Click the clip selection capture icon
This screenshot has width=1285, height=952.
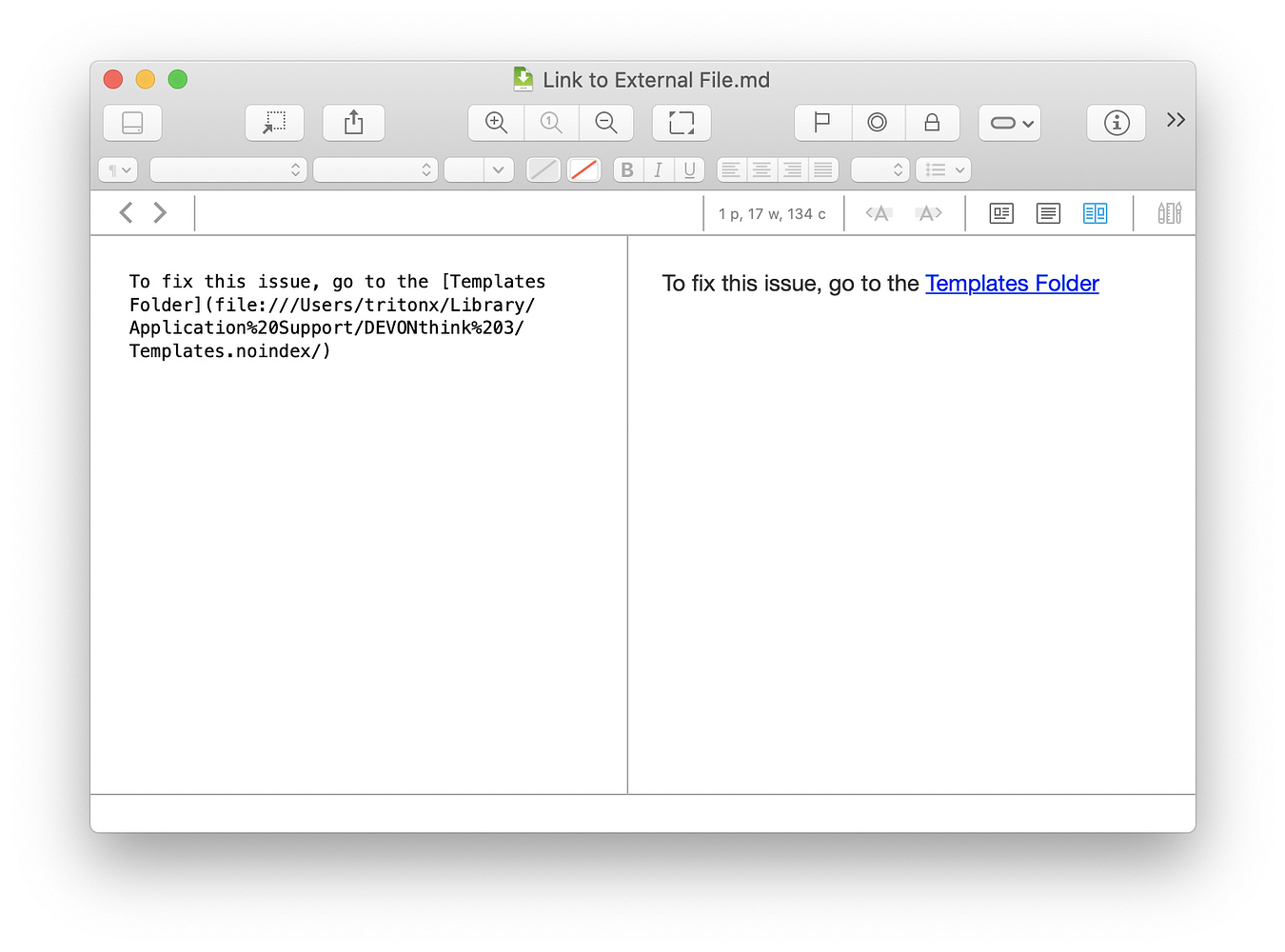tap(274, 122)
